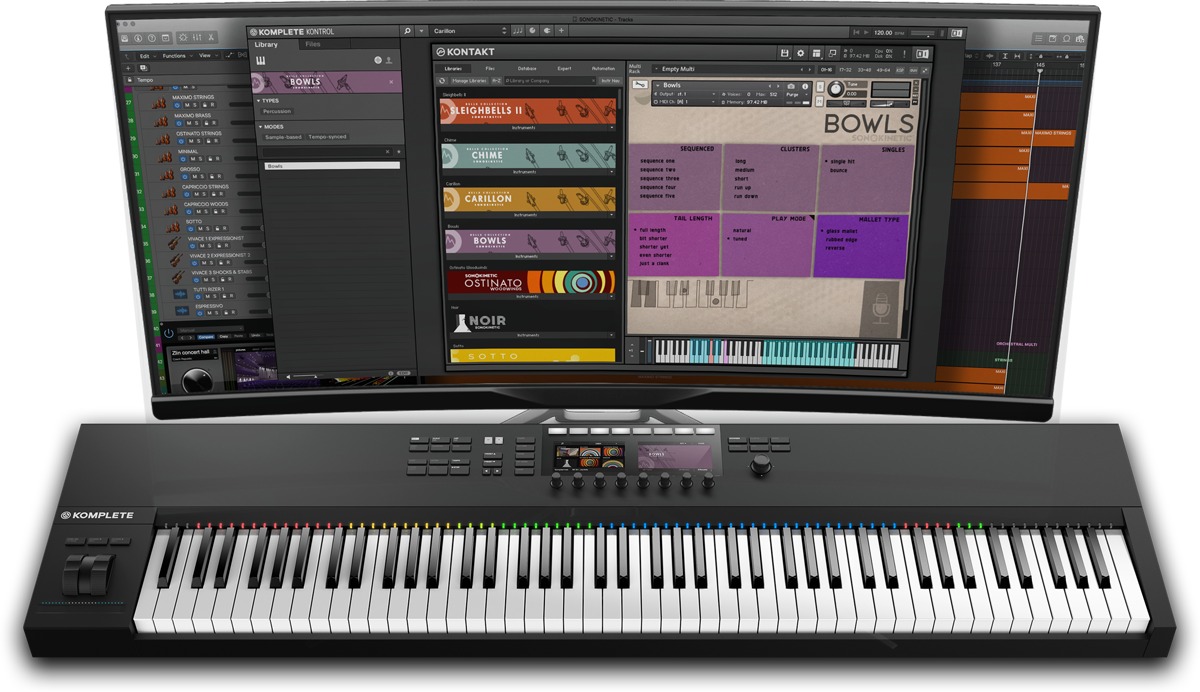Switch to the Files tab in Komplete Kontrol
The height and width of the screenshot is (692, 1200).
coord(313,45)
